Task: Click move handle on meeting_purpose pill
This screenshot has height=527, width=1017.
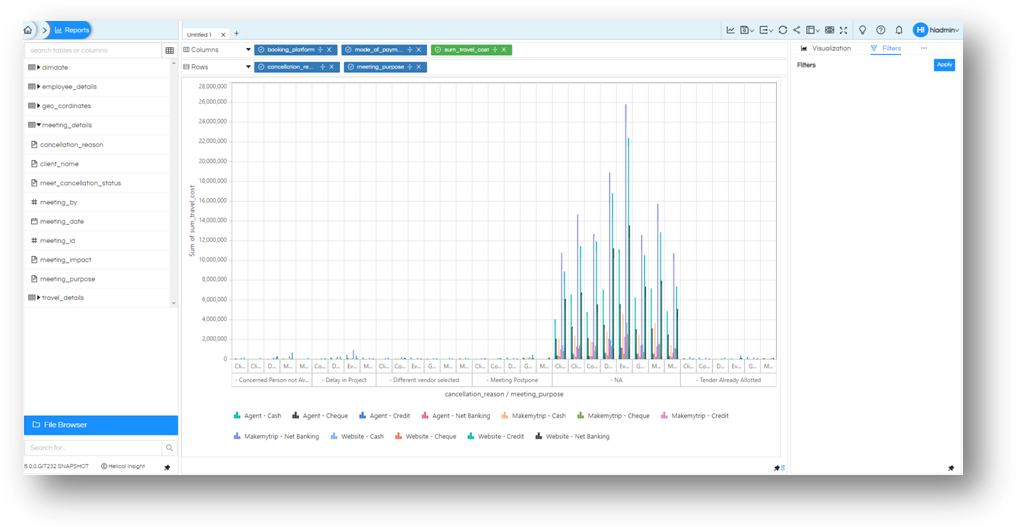Action: point(410,67)
